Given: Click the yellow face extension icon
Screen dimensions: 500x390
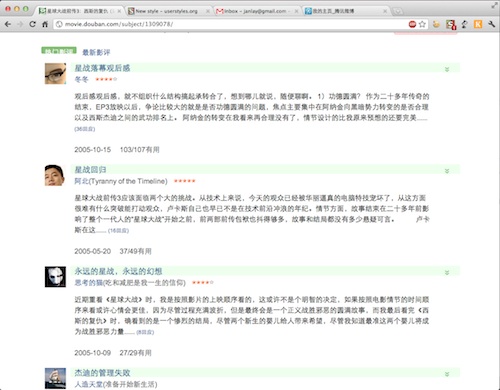Looking at the screenshot, I should point(436,24).
